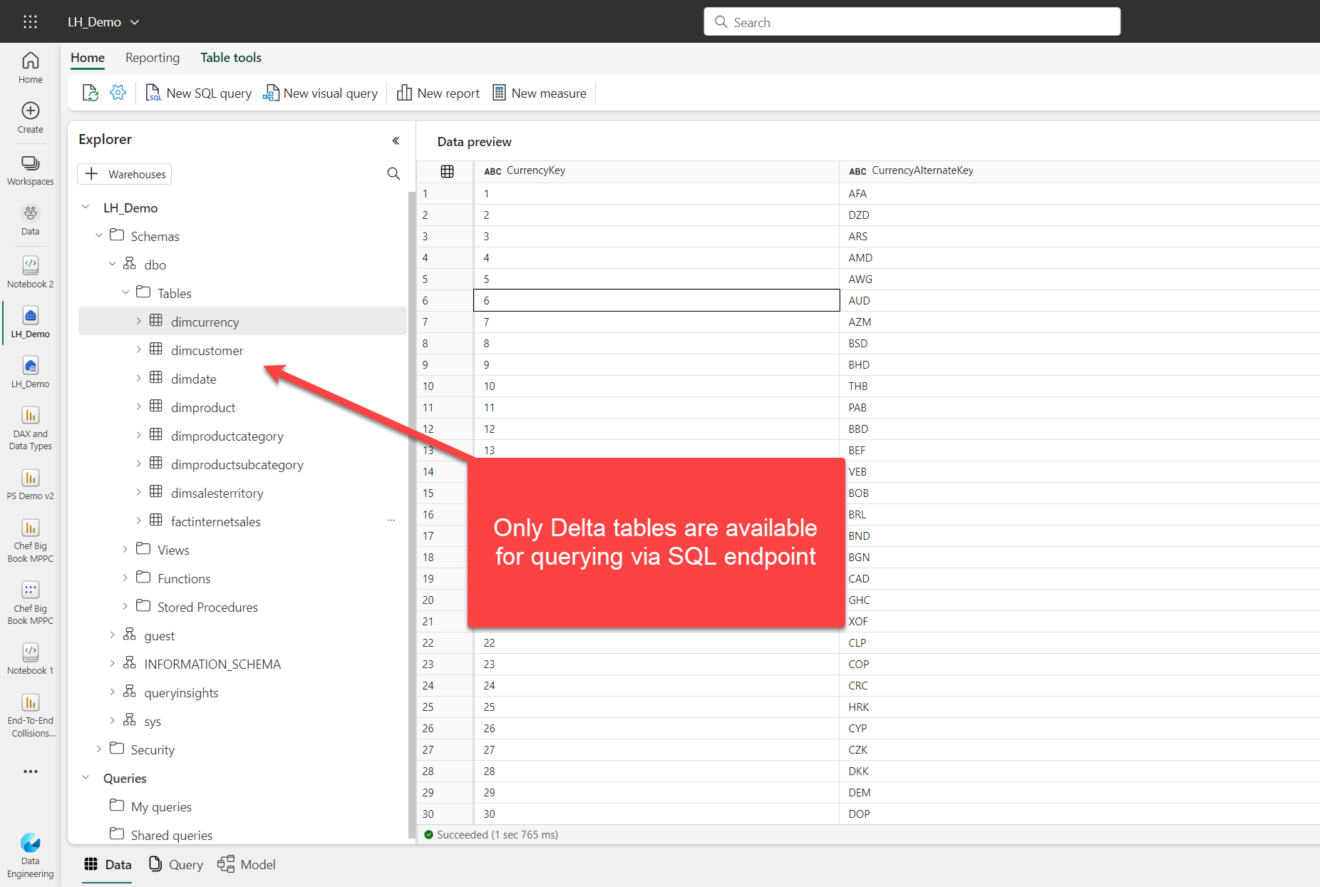Click the table grid icon in preview header
1320x887 pixels.
[x=447, y=171]
